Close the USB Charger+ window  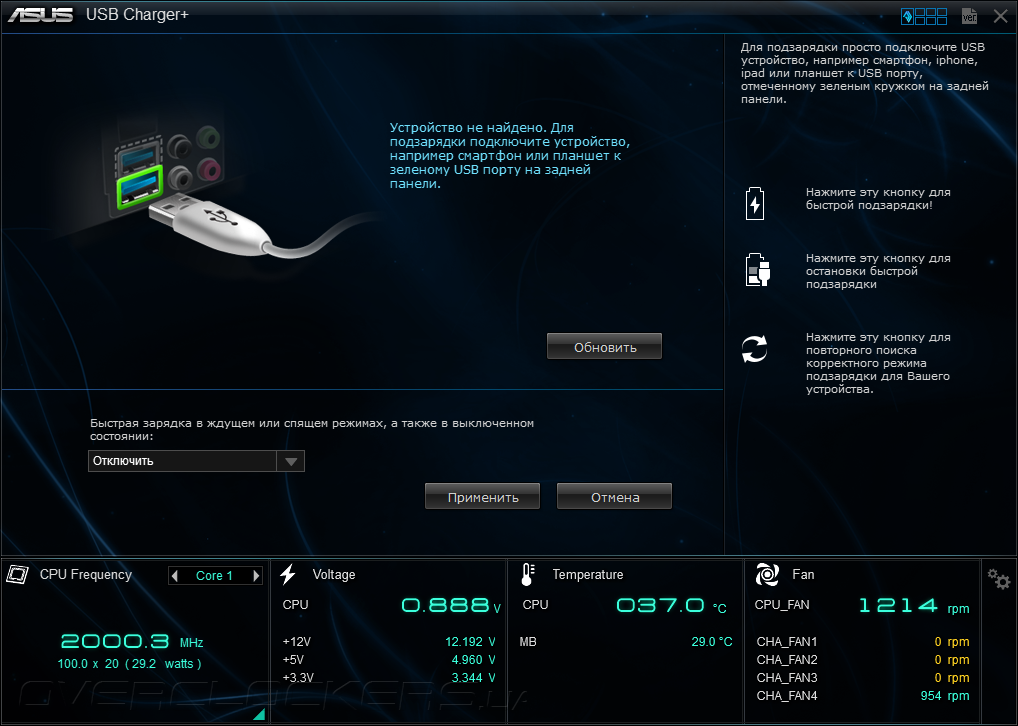[x=1000, y=16]
